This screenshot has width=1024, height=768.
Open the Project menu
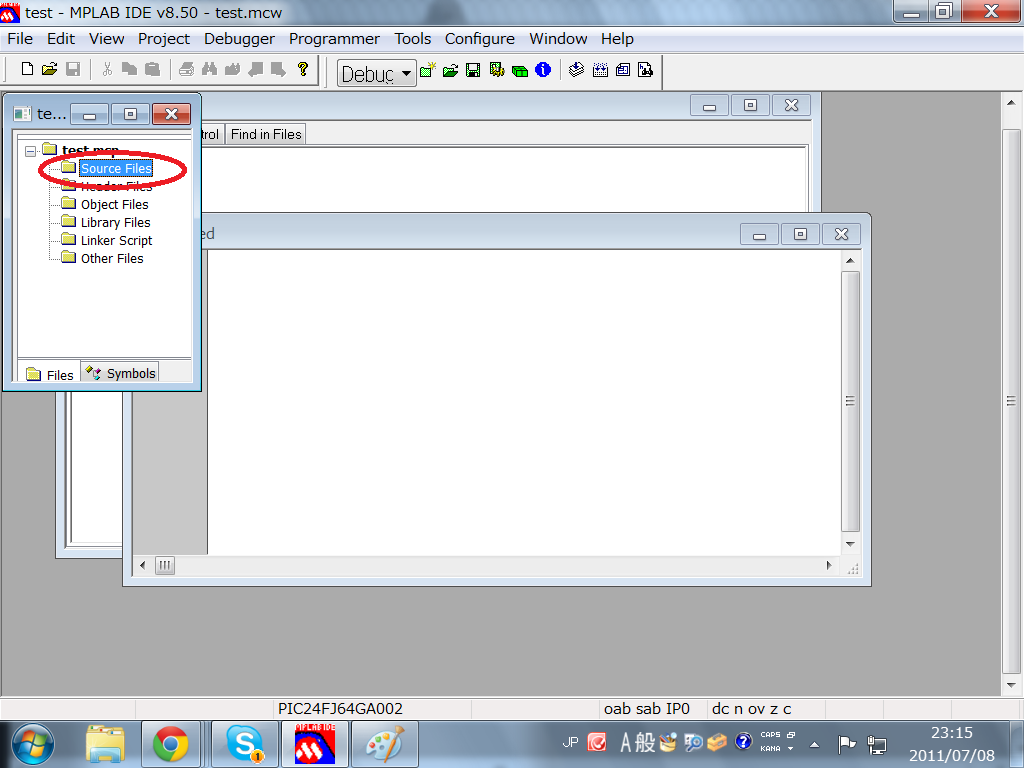(164, 39)
